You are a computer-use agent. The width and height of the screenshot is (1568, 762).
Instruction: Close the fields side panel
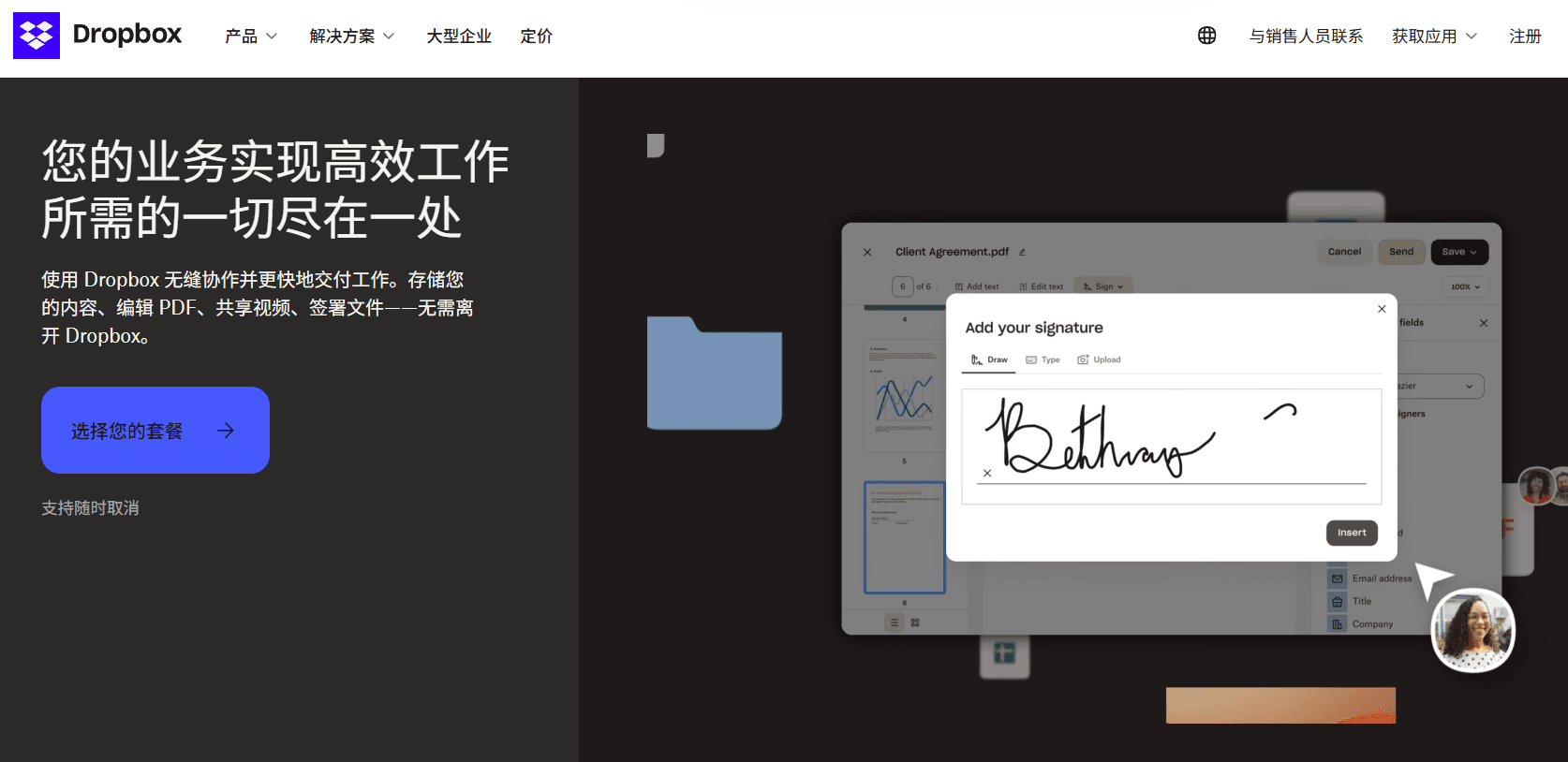pos(1484,323)
